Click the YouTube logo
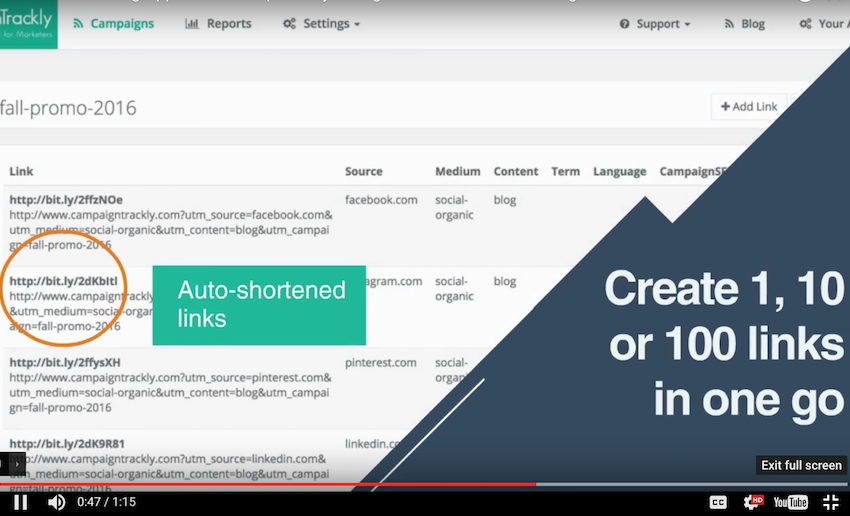 click(x=790, y=502)
